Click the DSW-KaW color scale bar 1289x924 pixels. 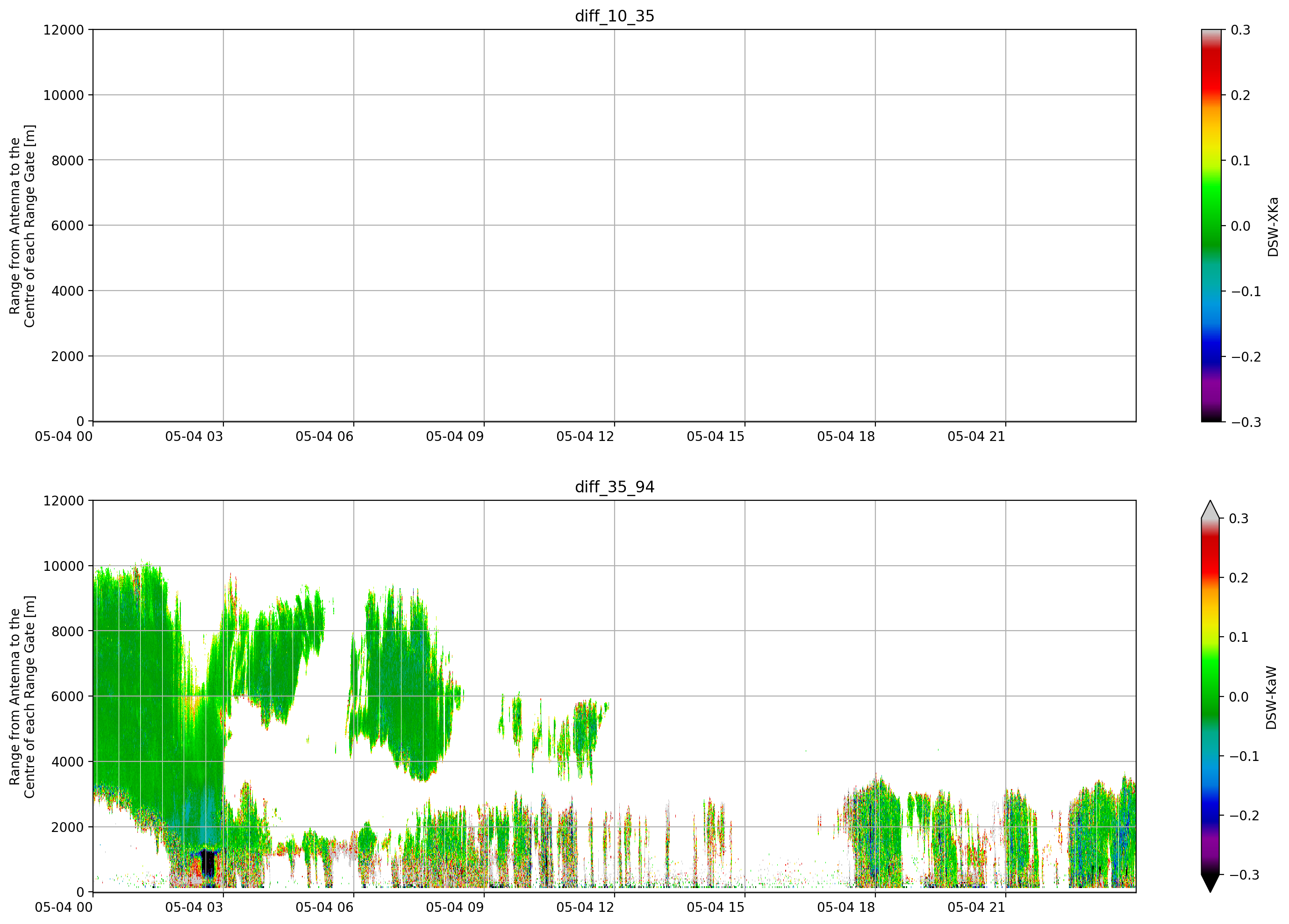1210,696
